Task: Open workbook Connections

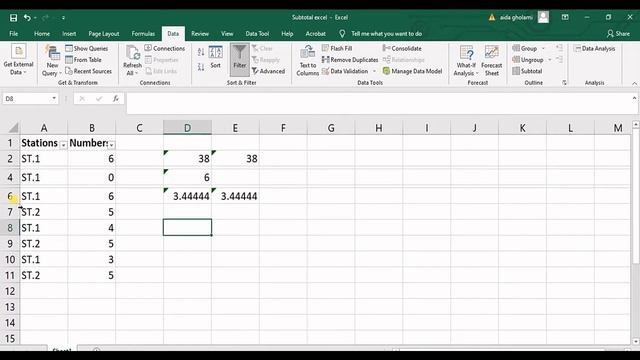Action: [x=165, y=48]
